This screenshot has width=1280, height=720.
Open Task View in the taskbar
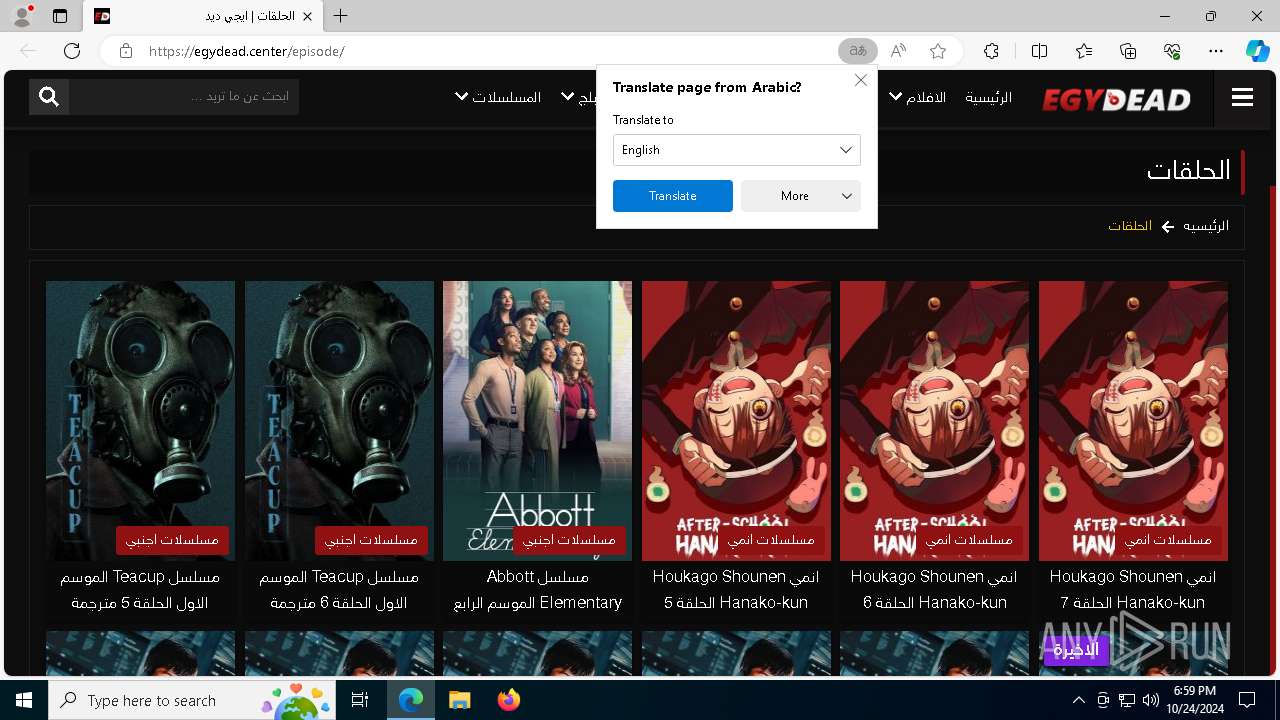tap(360, 700)
